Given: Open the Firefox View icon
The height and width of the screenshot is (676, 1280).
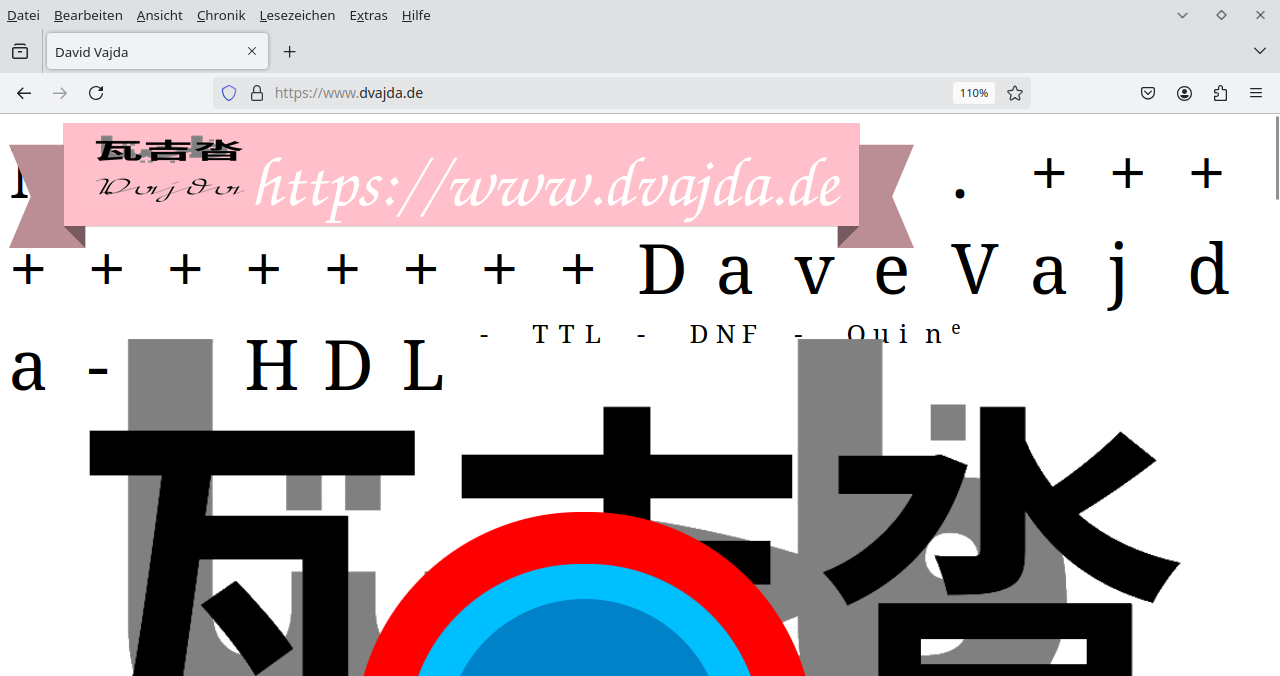Looking at the screenshot, I should (20, 51).
